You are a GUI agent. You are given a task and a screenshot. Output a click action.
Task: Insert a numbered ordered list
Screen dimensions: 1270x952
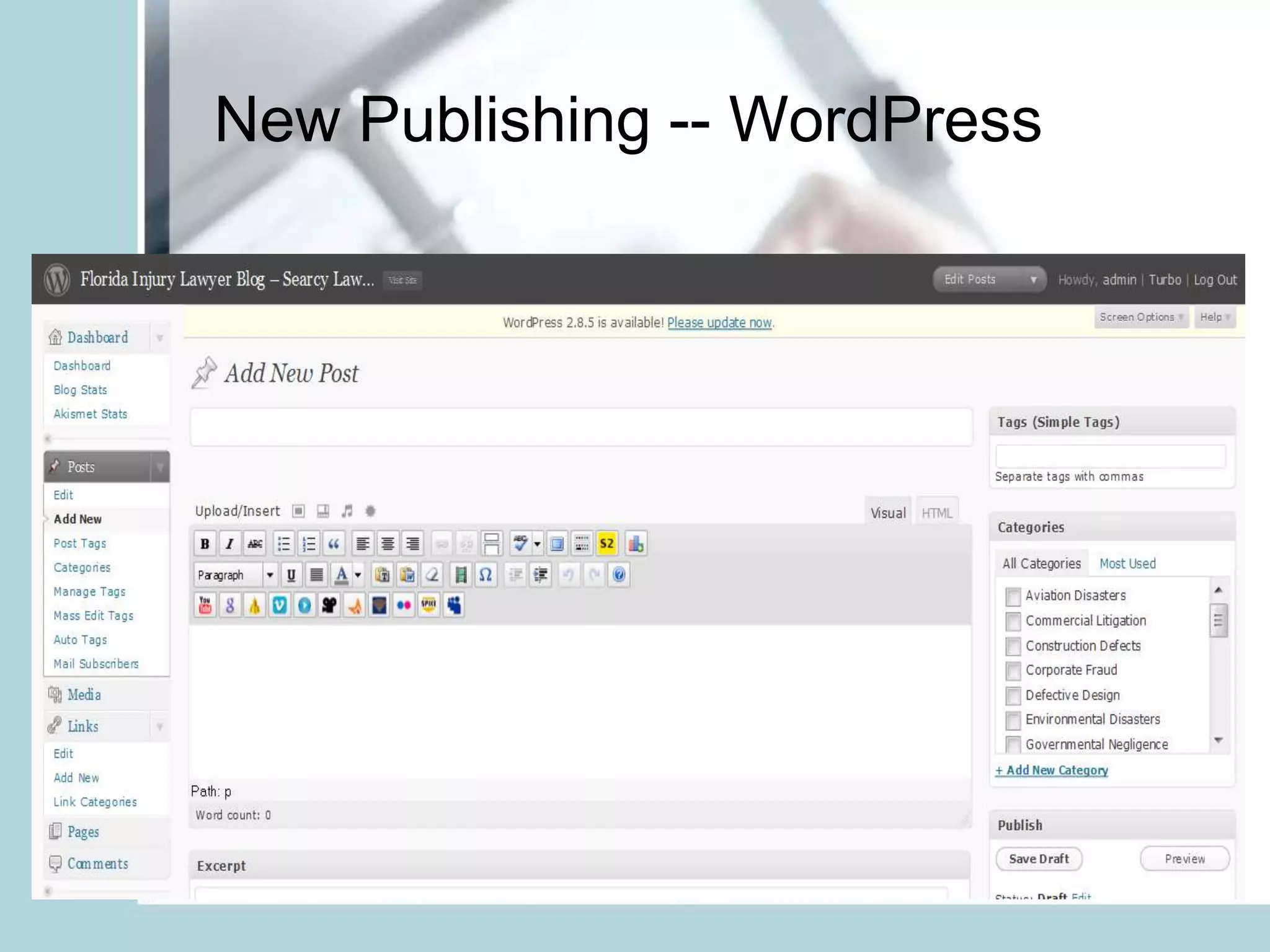click(308, 544)
